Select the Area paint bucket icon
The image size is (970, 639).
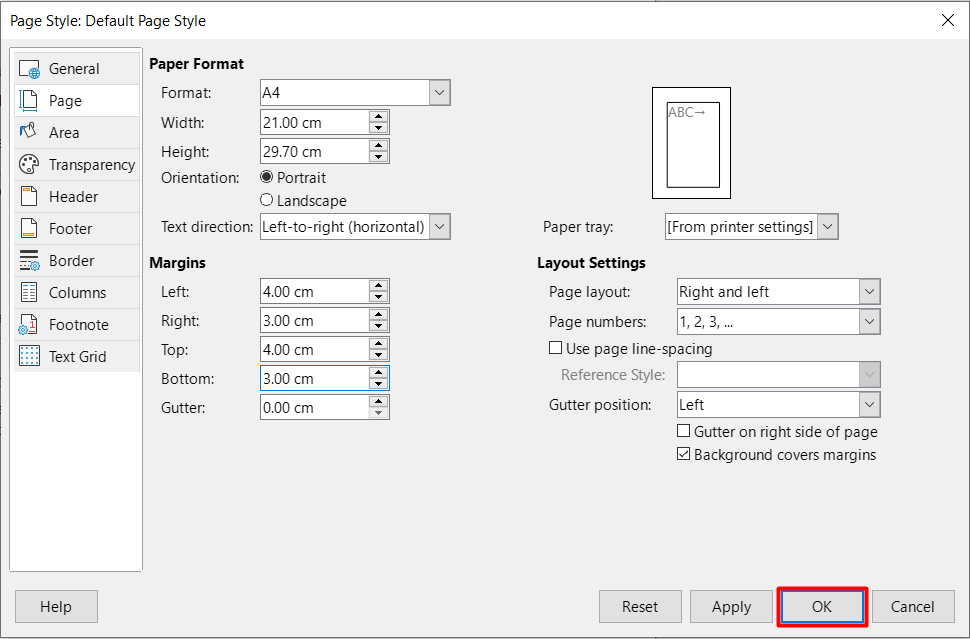[30, 133]
